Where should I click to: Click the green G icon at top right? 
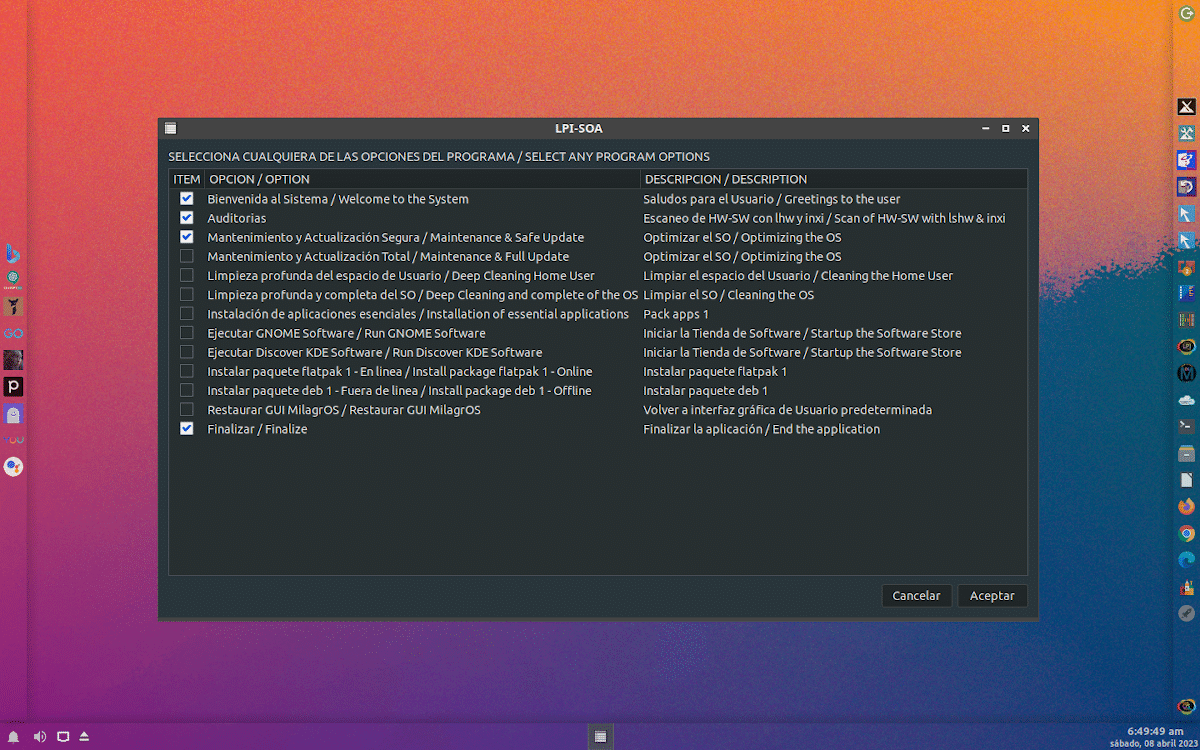[1187, 14]
